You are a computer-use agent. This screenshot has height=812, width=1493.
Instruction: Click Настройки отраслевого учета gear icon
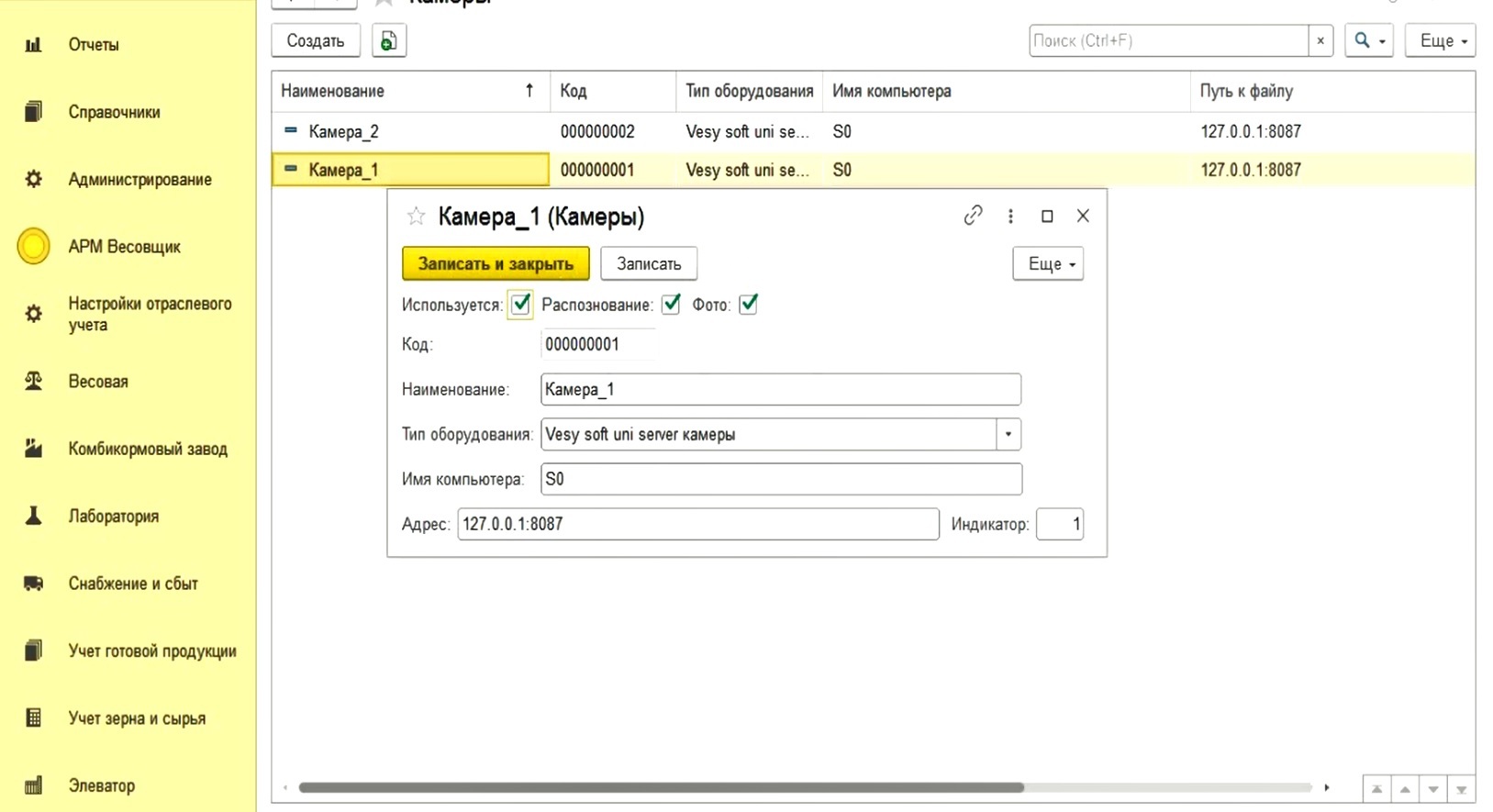click(33, 314)
